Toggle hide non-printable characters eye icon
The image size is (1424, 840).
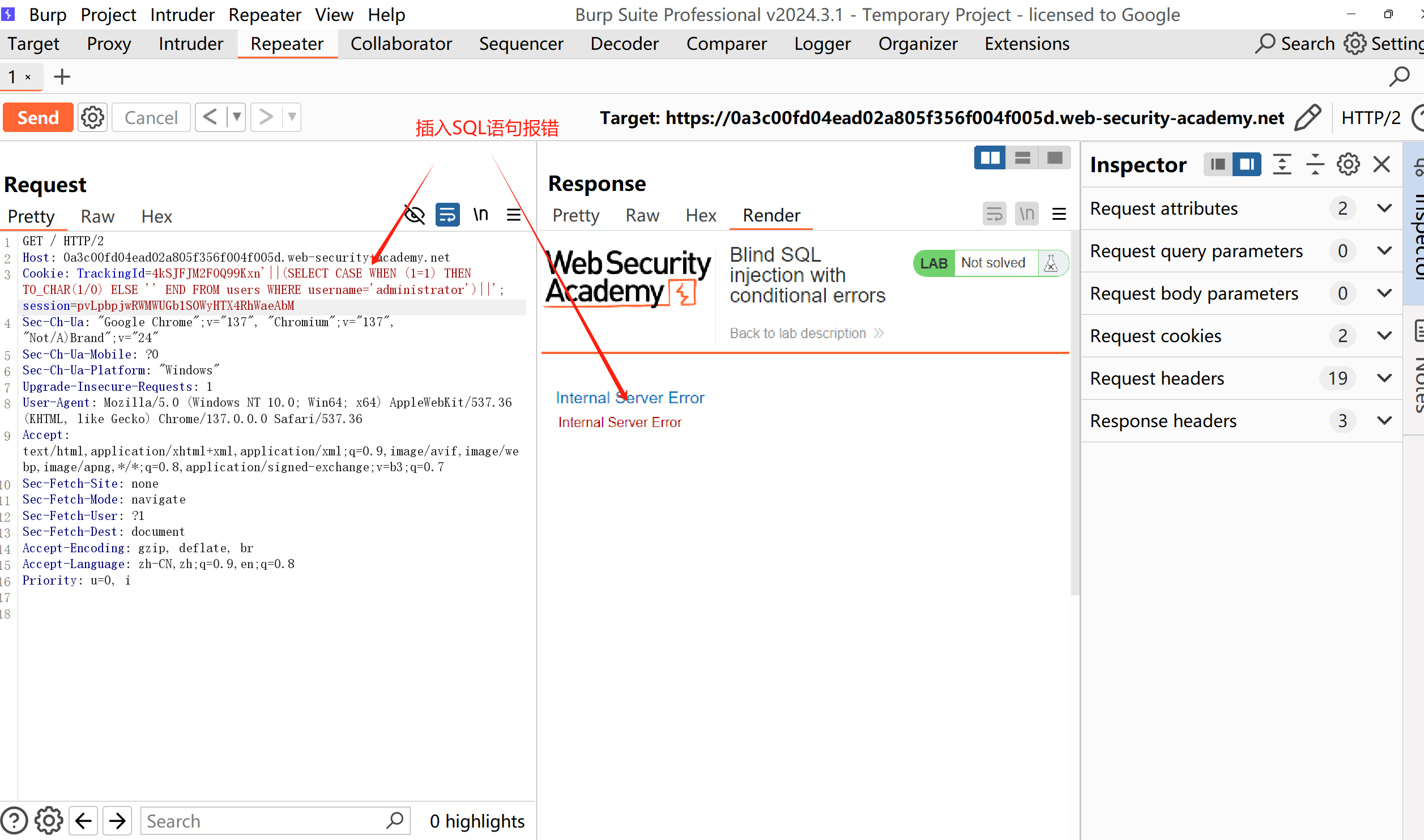[415, 215]
